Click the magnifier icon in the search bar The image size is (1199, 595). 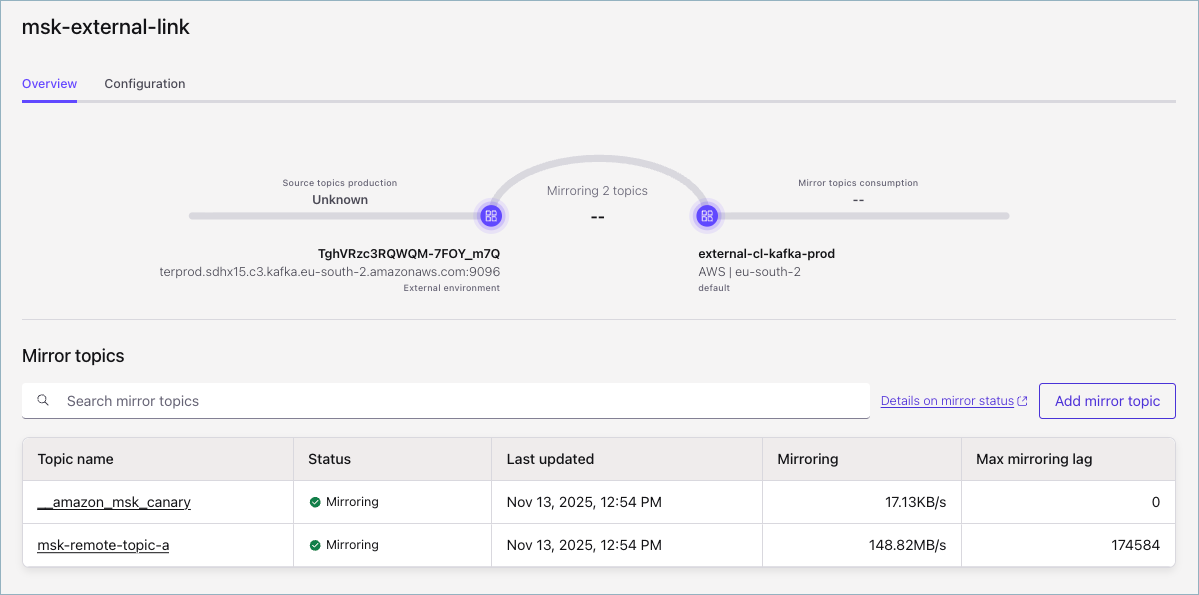click(43, 400)
